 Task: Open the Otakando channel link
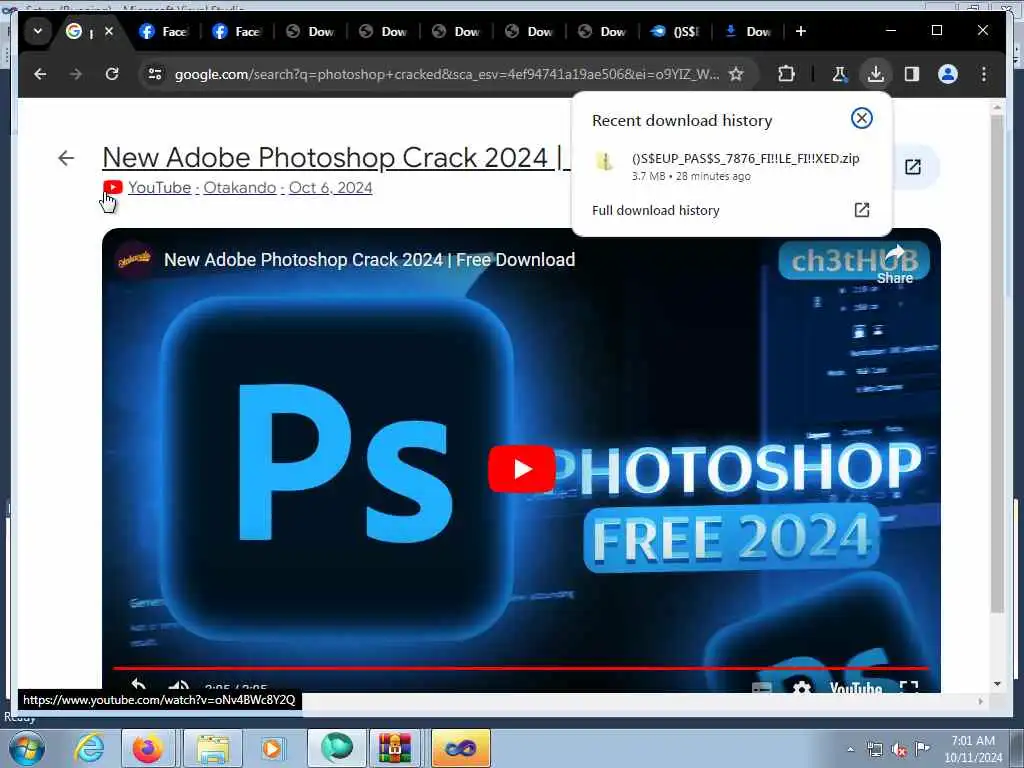click(240, 187)
